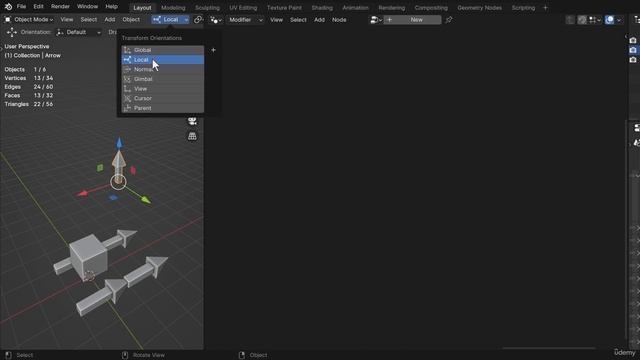
Task: Toggle perspective/orthographic grid icon
Action: [x=192, y=136]
